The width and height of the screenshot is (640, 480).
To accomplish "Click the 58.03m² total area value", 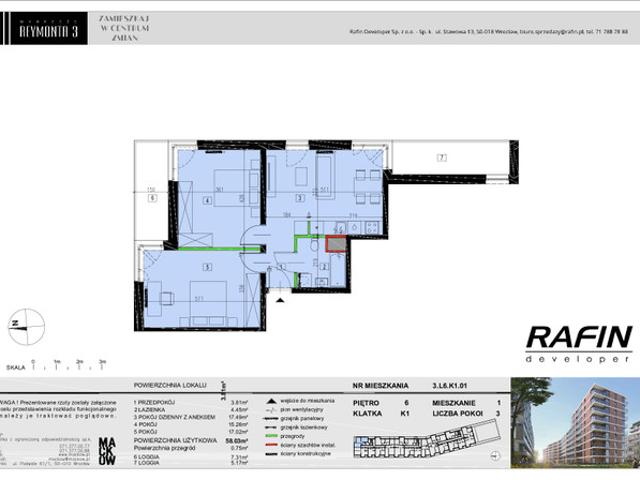I will [x=237, y=441].
